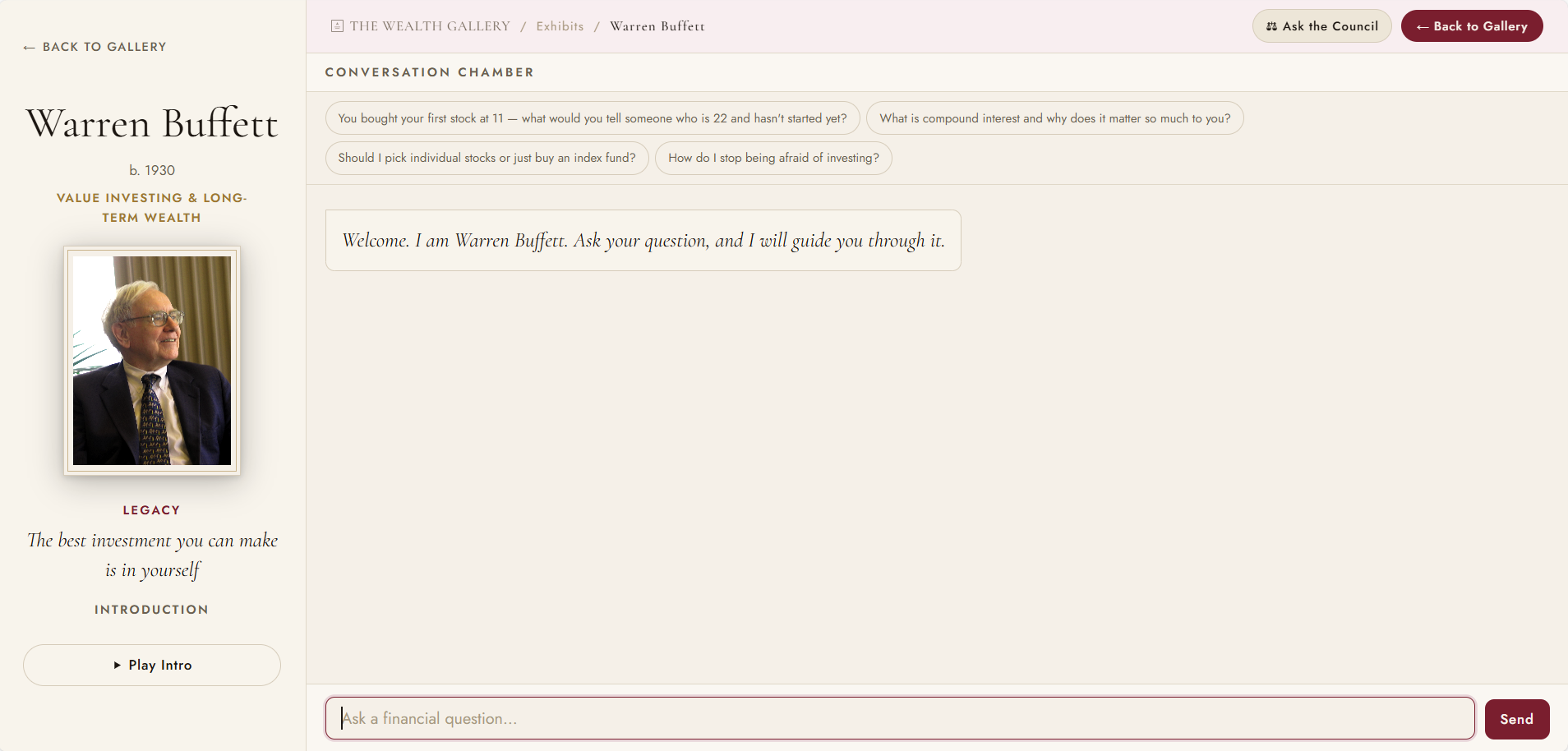Viewport: 1568px width, 751px height.
Task: Click the LEGACY label
Action: click(152, 510)
